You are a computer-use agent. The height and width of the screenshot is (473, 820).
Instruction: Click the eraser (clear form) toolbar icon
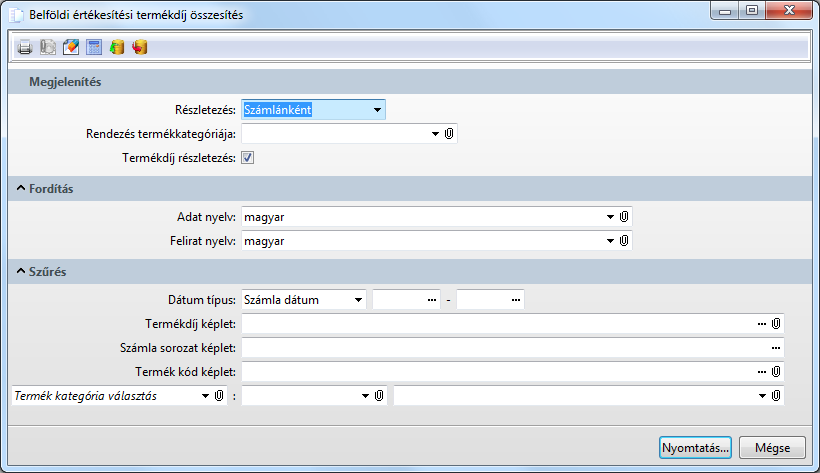click(71, 47)
